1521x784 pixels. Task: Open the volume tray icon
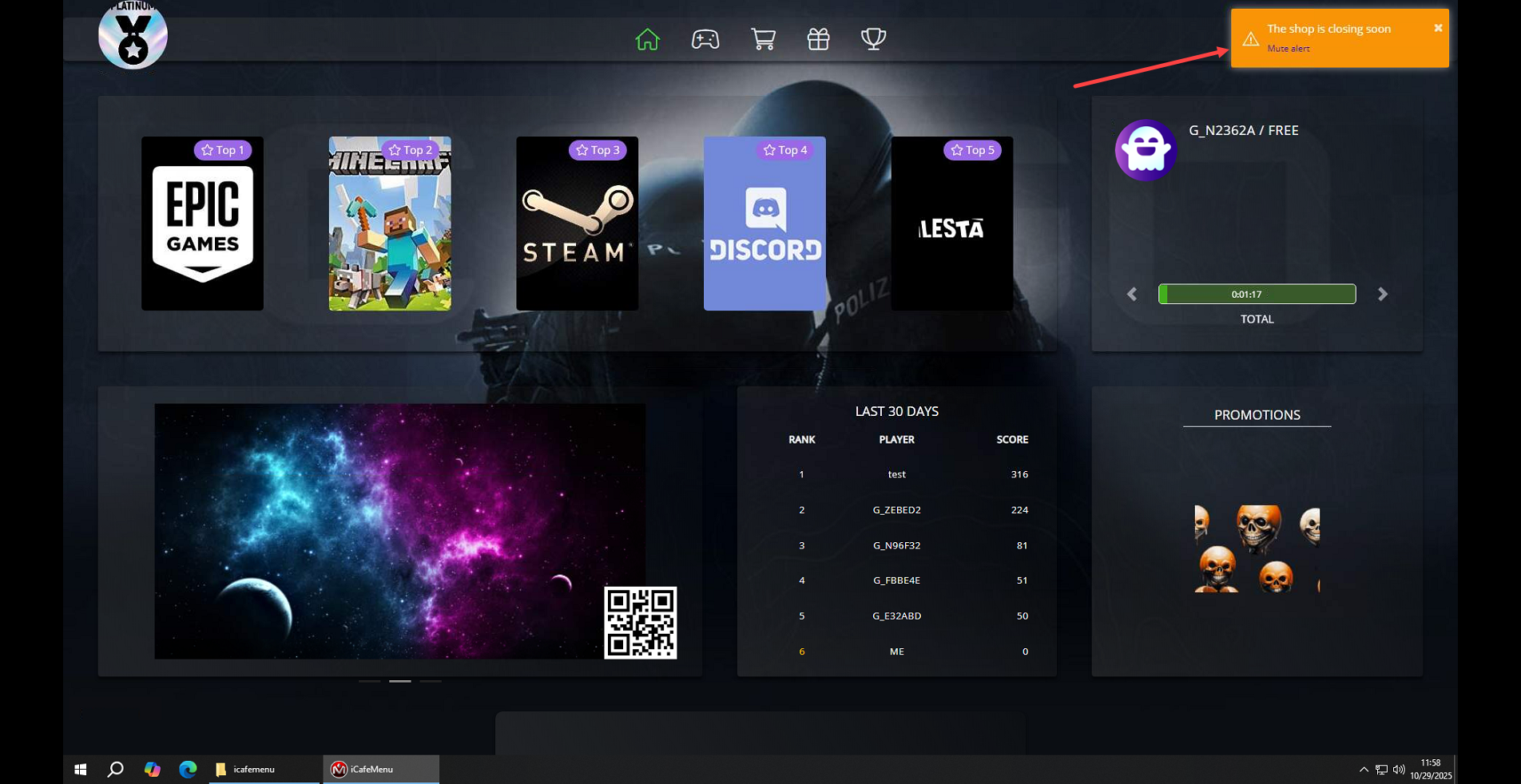(1399, 770)
